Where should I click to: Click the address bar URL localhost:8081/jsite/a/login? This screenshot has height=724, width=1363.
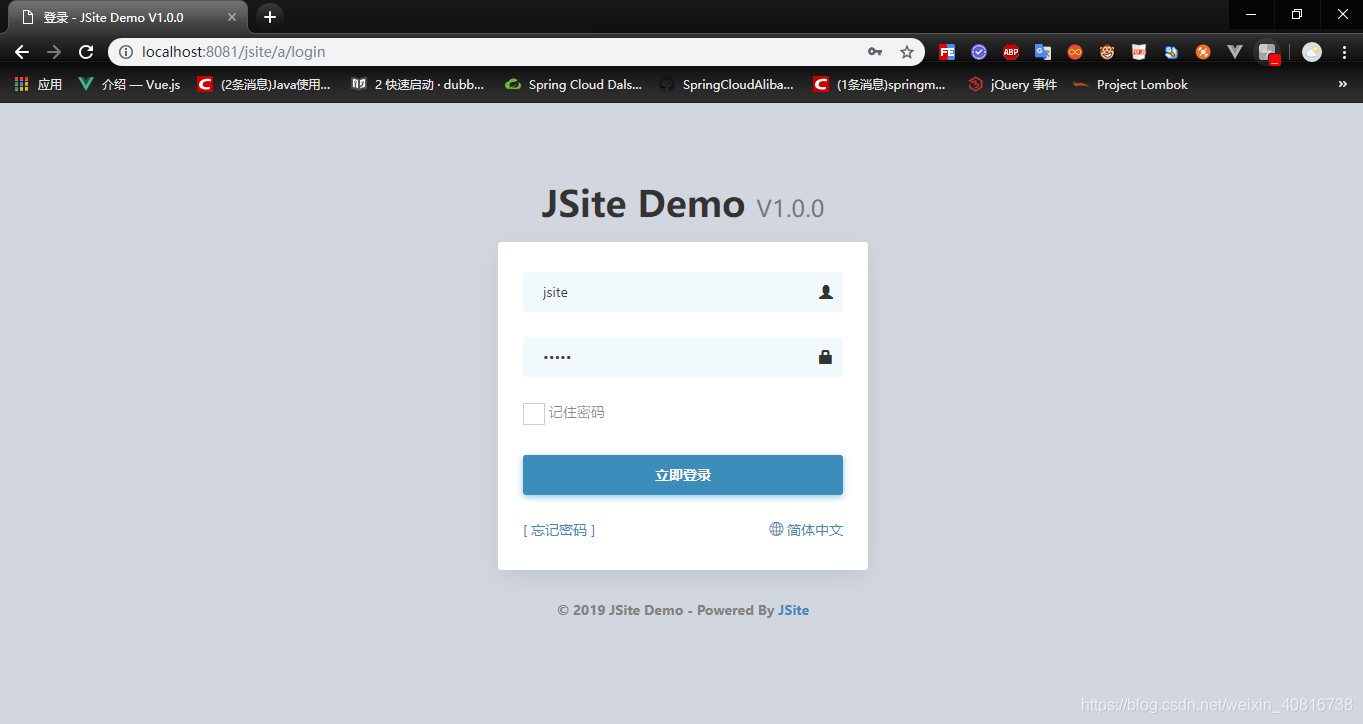click(233, 52)
